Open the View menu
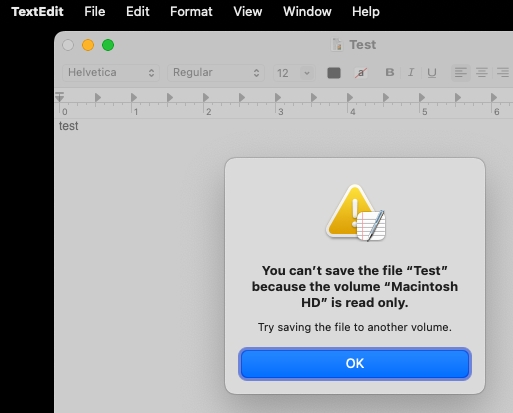513x413 pixels. (248, 12)
